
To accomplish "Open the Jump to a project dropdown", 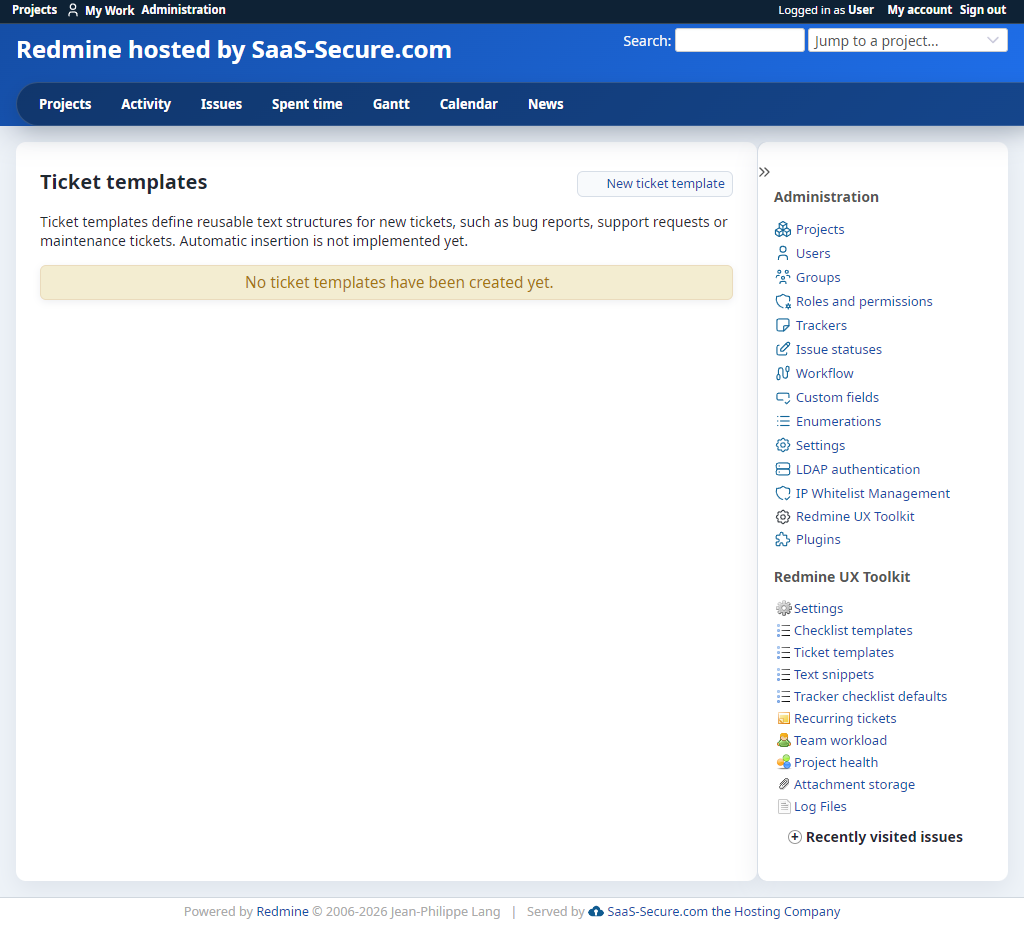I will pos(908,41).
